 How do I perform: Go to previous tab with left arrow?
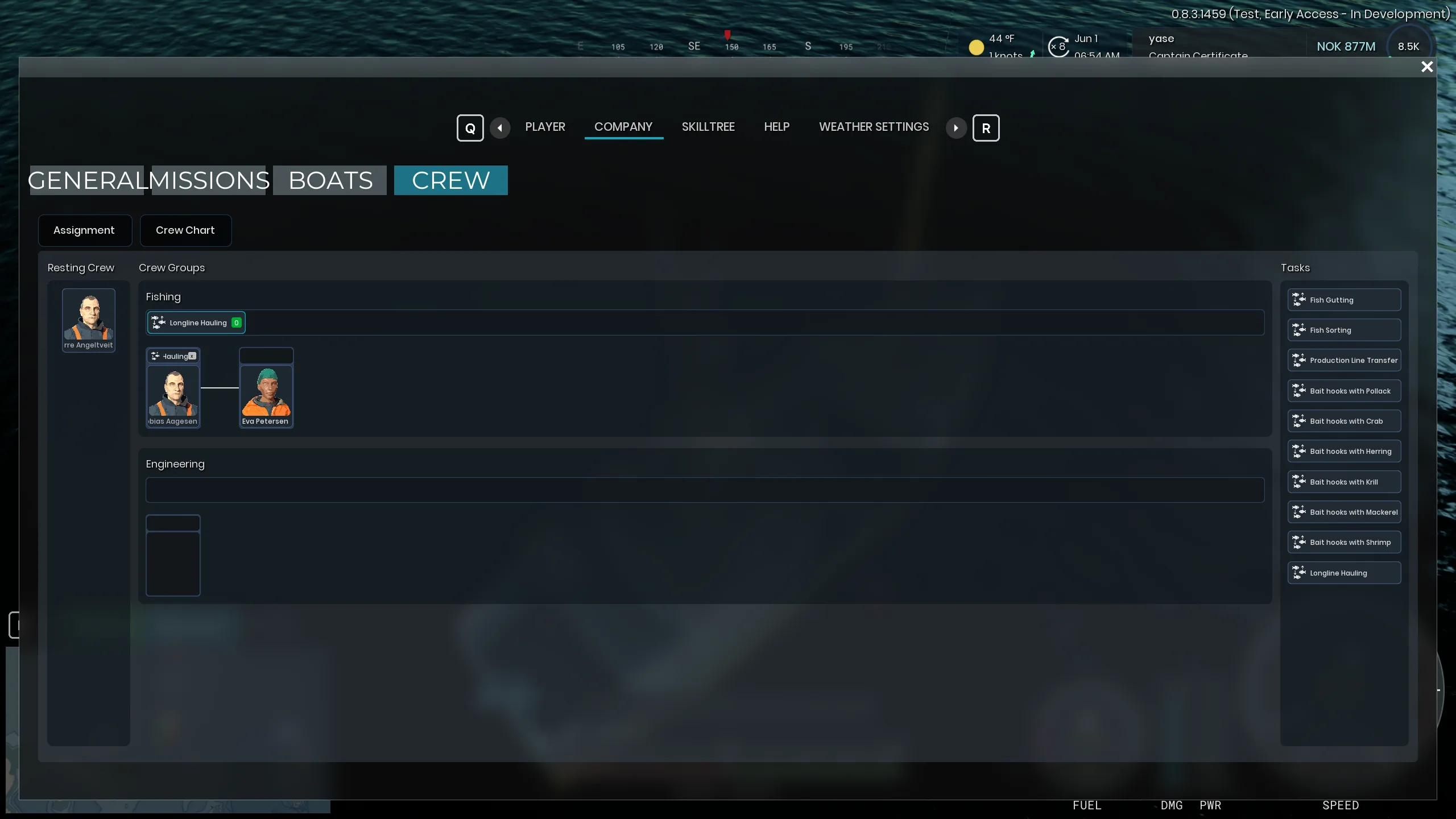point(500,128)
